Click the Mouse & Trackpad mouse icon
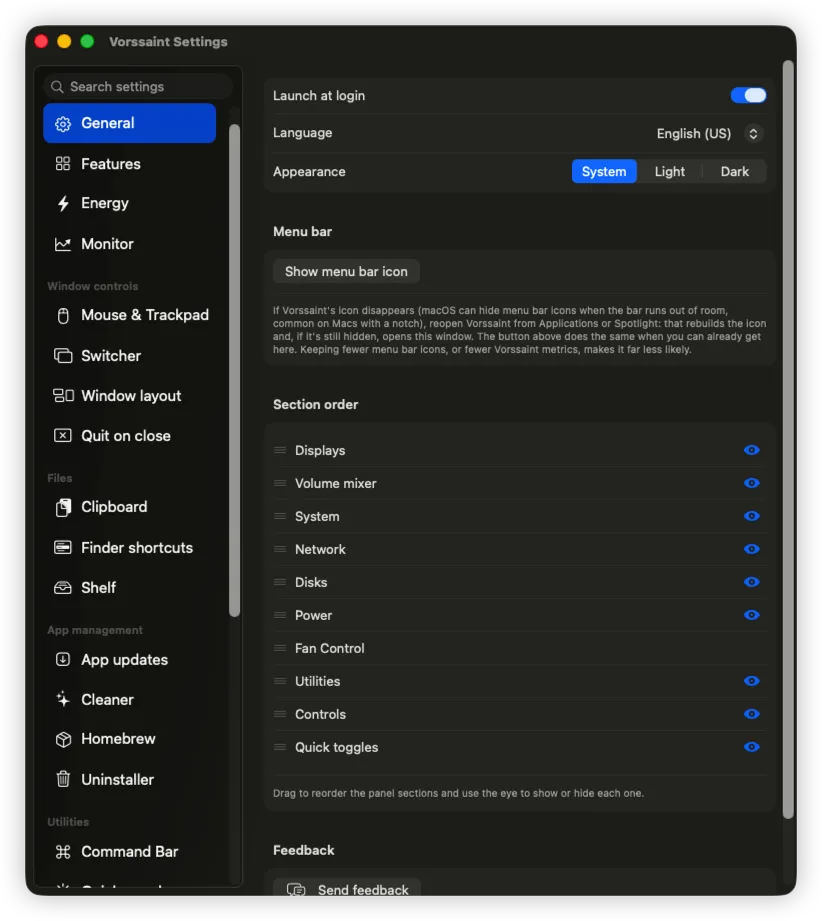The image size is (822, 921). coord(63,315)
